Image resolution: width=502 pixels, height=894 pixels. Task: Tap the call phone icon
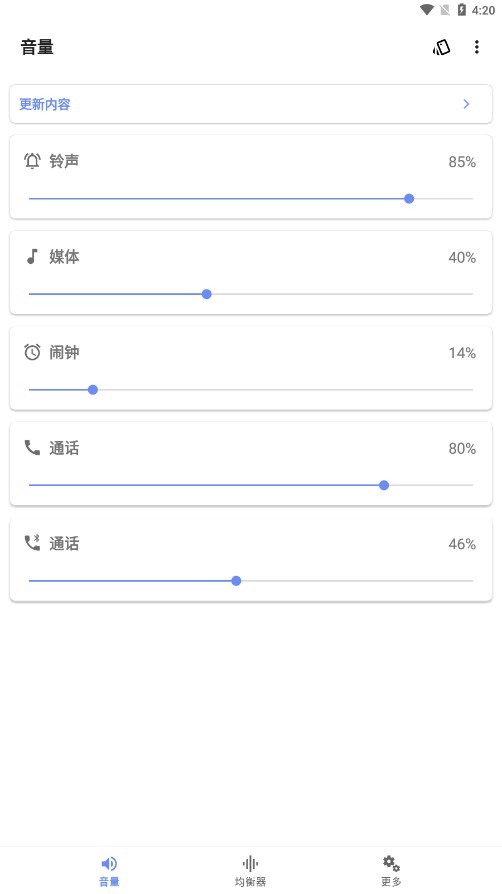[33, 448]
